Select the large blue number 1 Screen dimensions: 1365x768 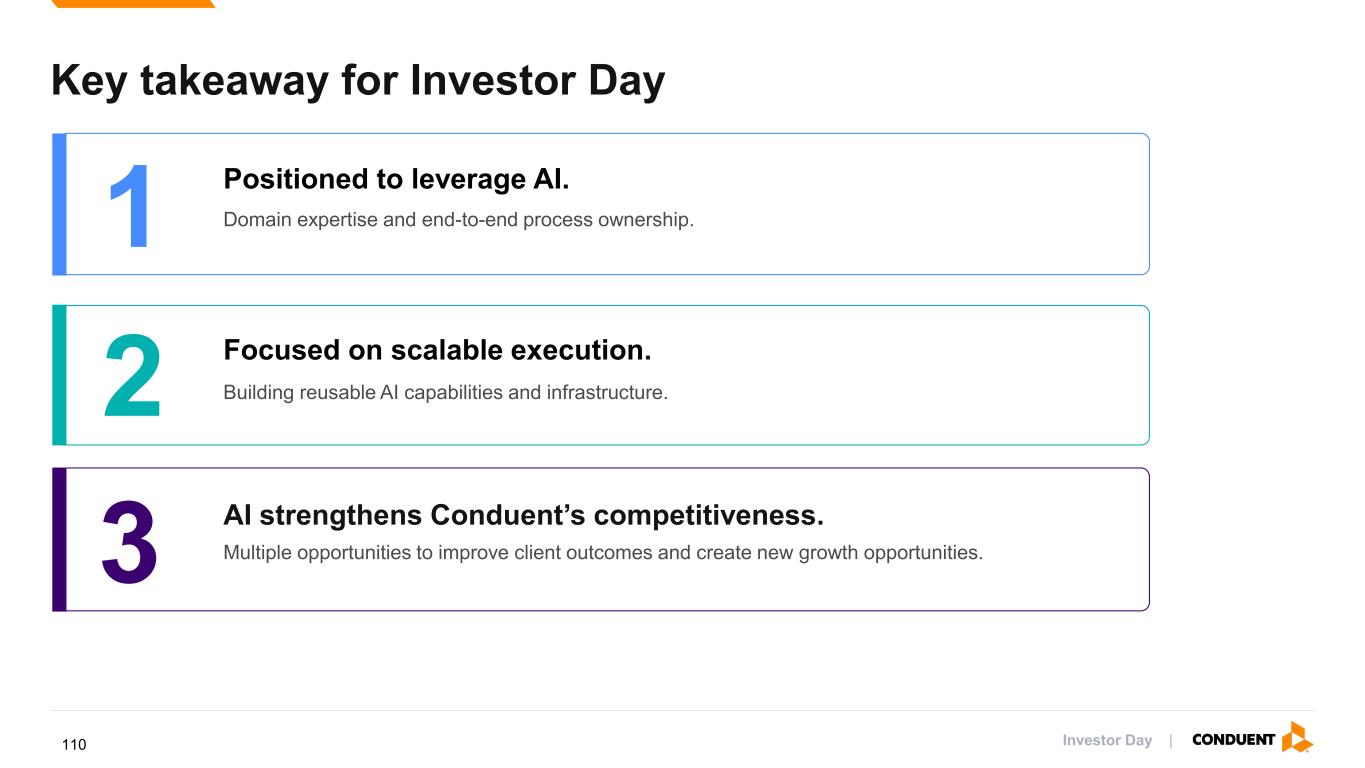click(x=130, y=207)
